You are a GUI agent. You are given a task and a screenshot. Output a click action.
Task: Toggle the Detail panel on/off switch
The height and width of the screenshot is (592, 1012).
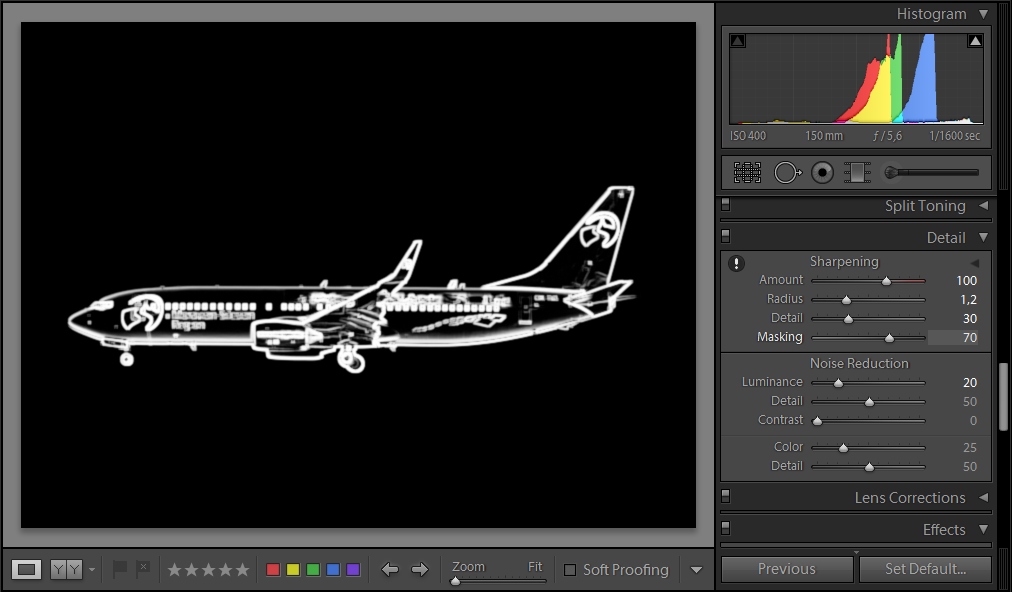(x=726, y=237)
